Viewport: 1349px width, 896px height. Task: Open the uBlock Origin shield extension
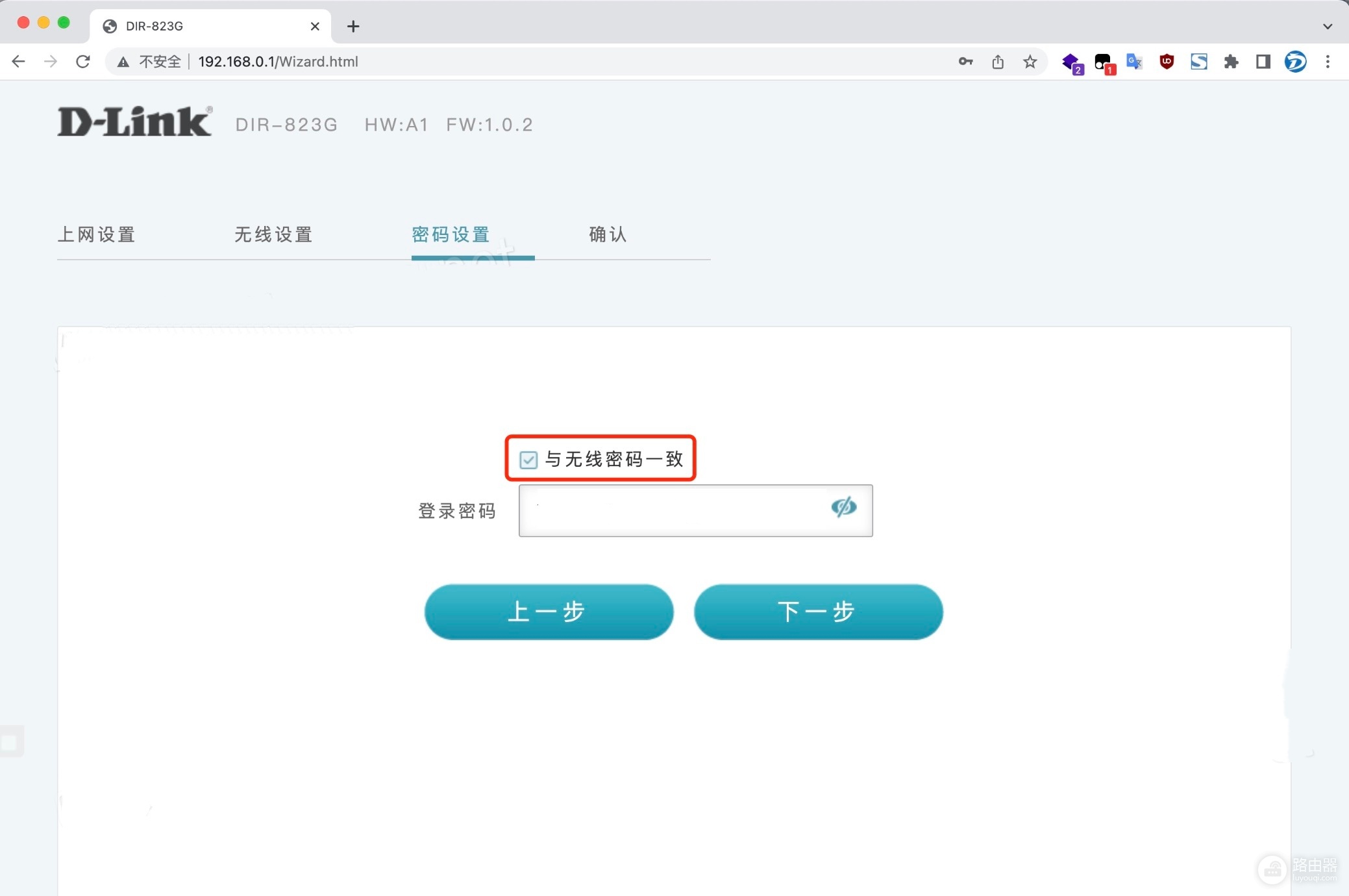pyautogui.click(x=1167, y=62)
